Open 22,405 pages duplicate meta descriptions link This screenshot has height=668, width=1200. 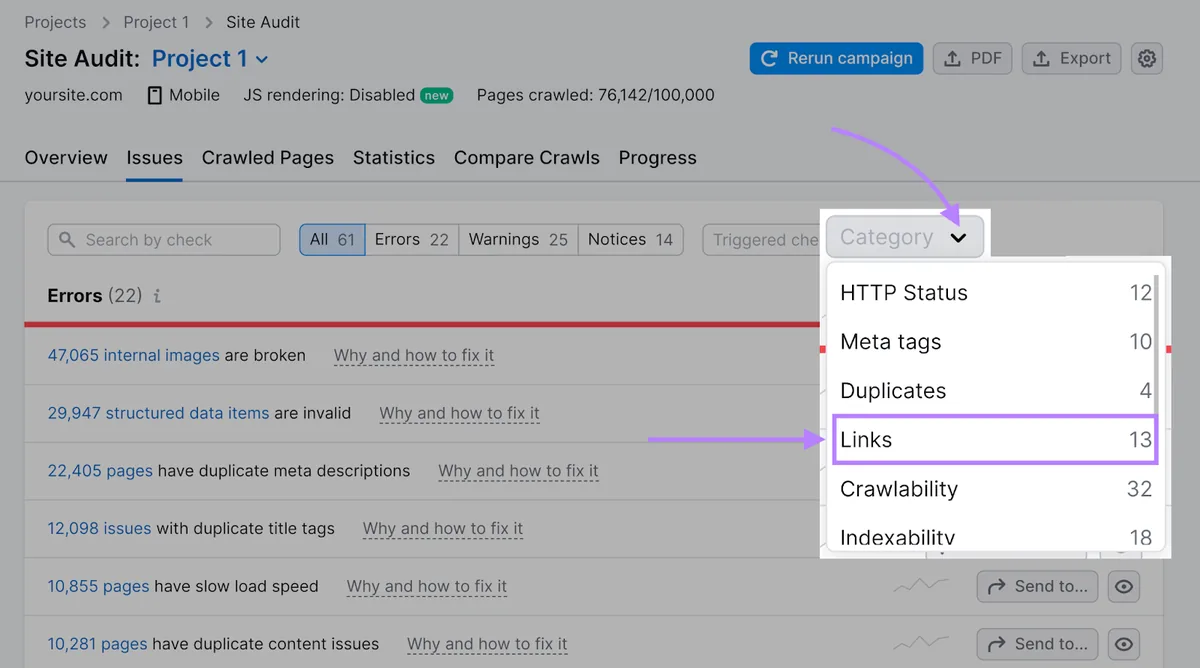(99, 471)
